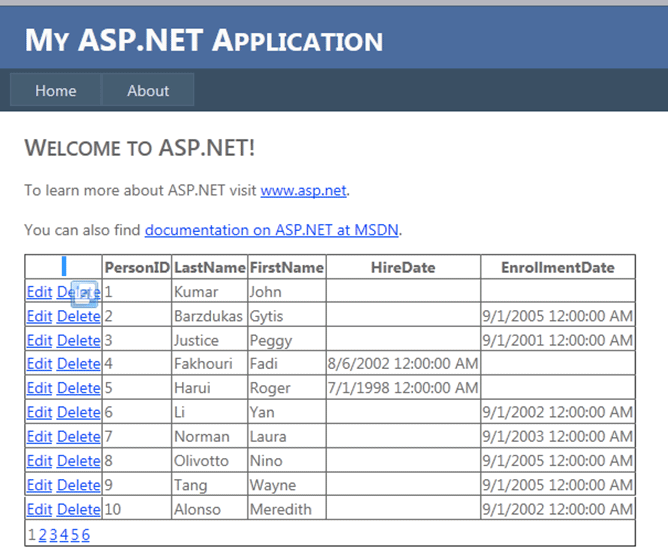Open documentation on ASP.NET at MSDN link
Viewport: 668px width, 547px height.
pos(272,230)
